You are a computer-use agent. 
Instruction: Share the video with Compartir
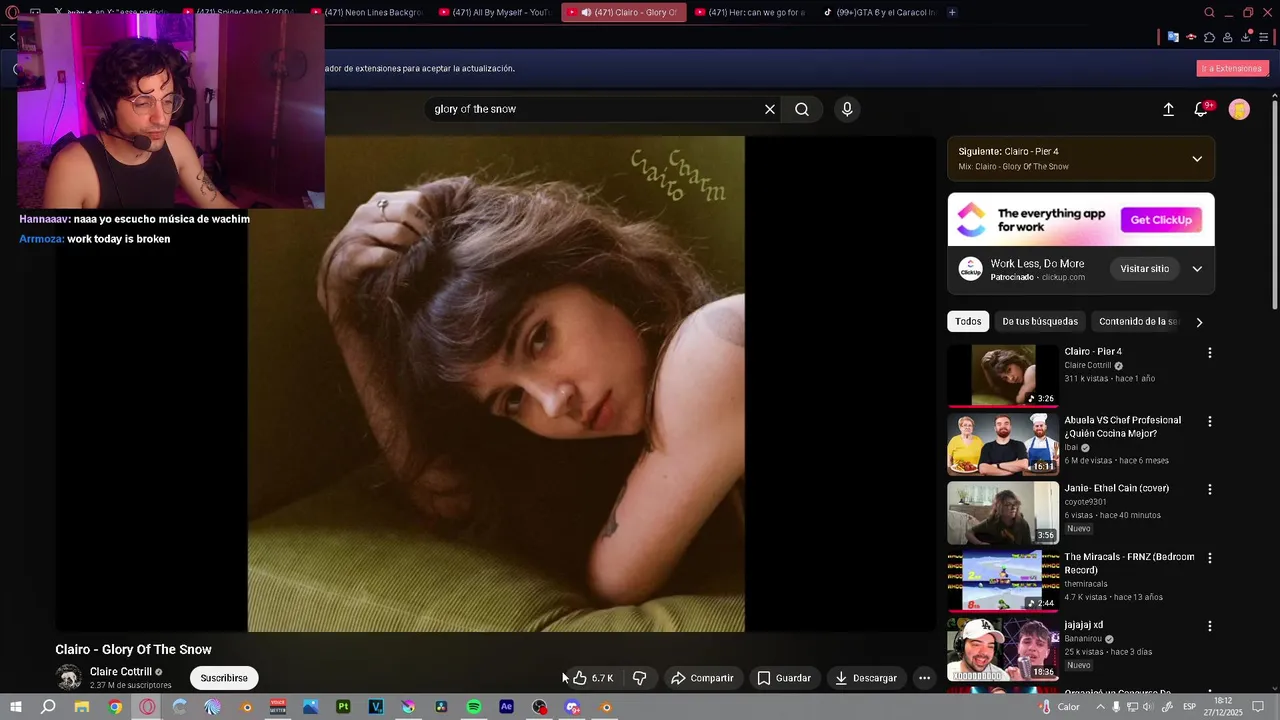point(702,678)
